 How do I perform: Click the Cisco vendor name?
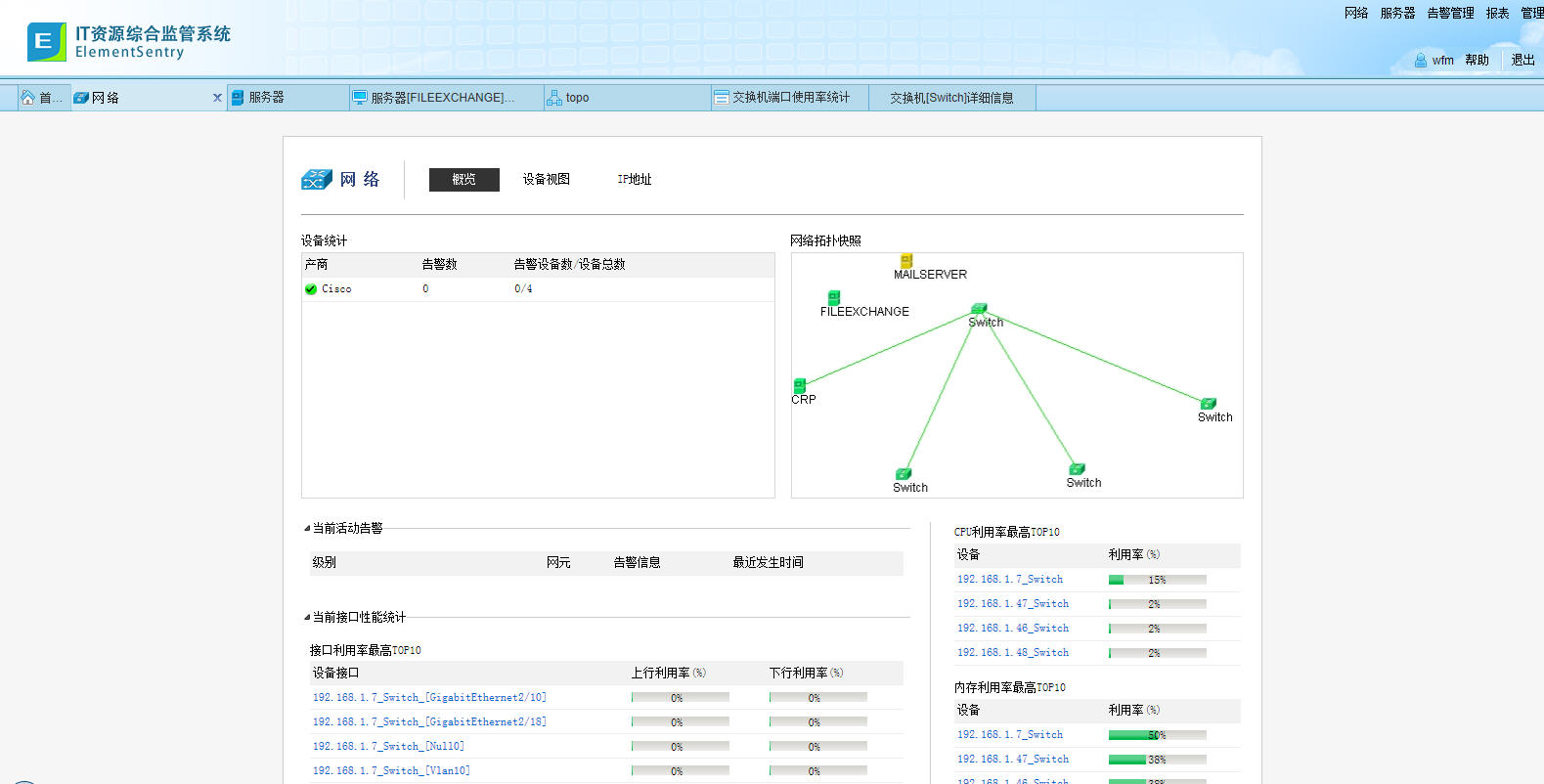pyautogui.click(x=336, y=289)
